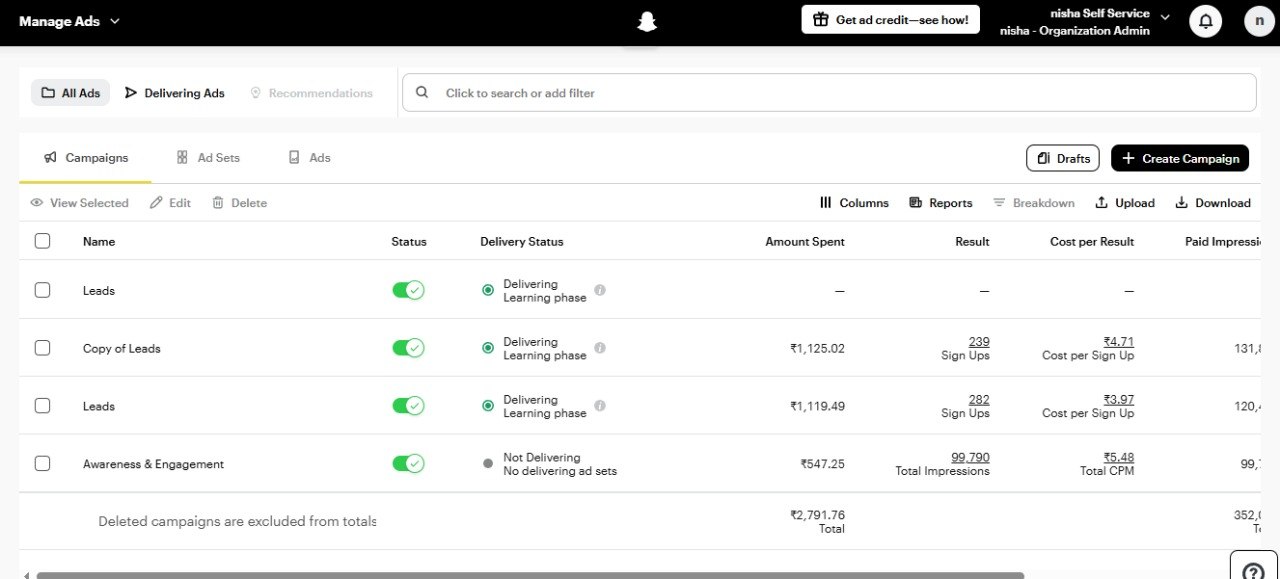Open ₹4.71 Cost per Sign Up link
The image size is (1280, 579).
1119,342
